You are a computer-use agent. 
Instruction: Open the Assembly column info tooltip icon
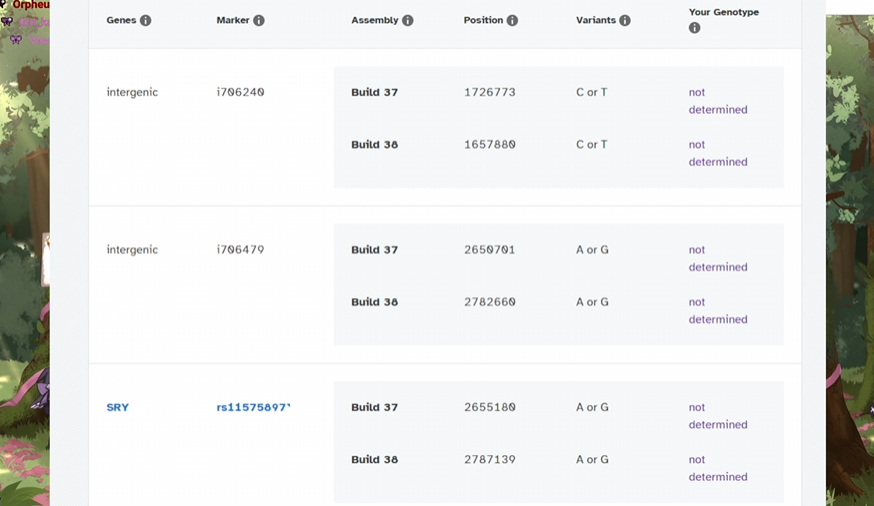tap(408, 21)
